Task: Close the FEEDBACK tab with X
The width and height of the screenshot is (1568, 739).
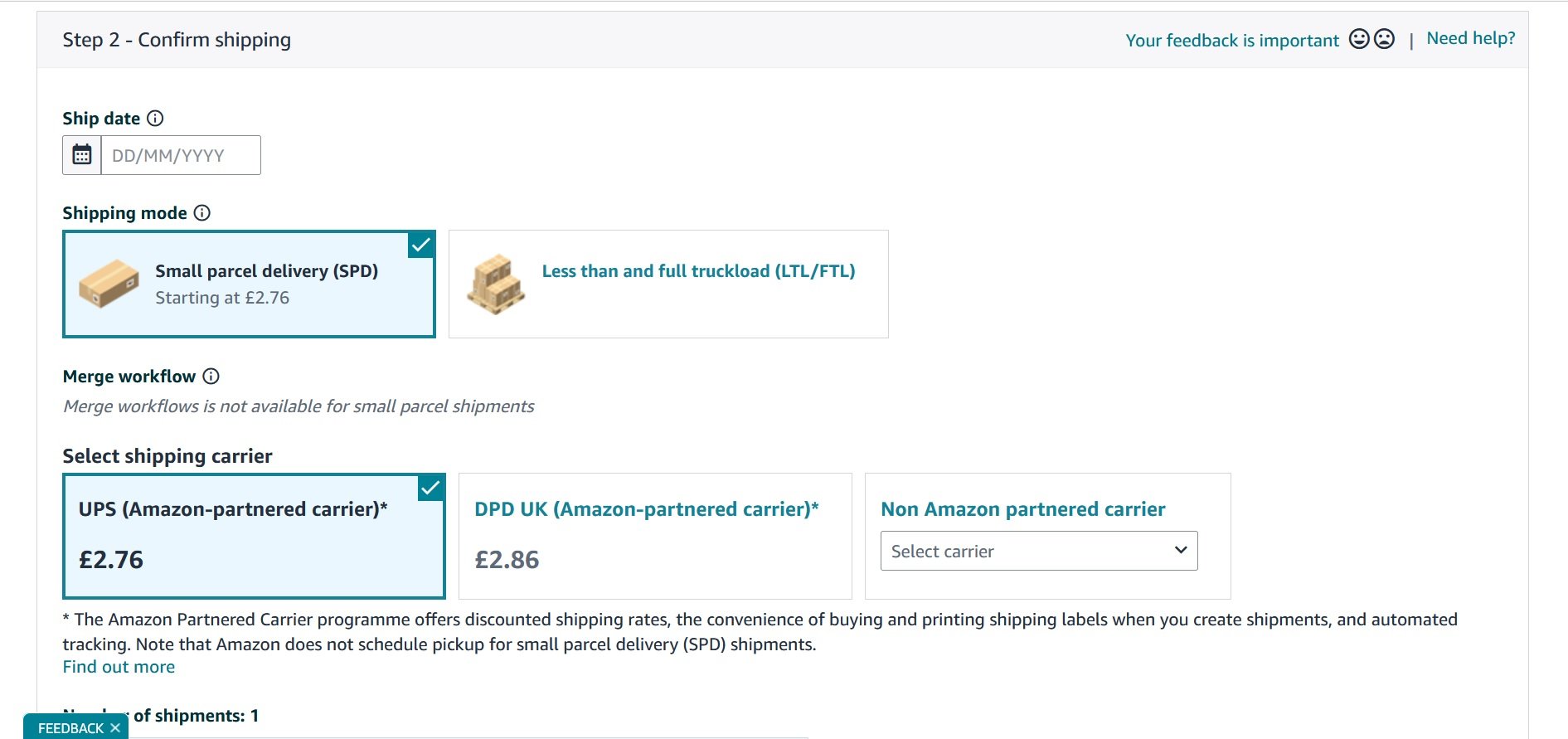Action: 115,728
